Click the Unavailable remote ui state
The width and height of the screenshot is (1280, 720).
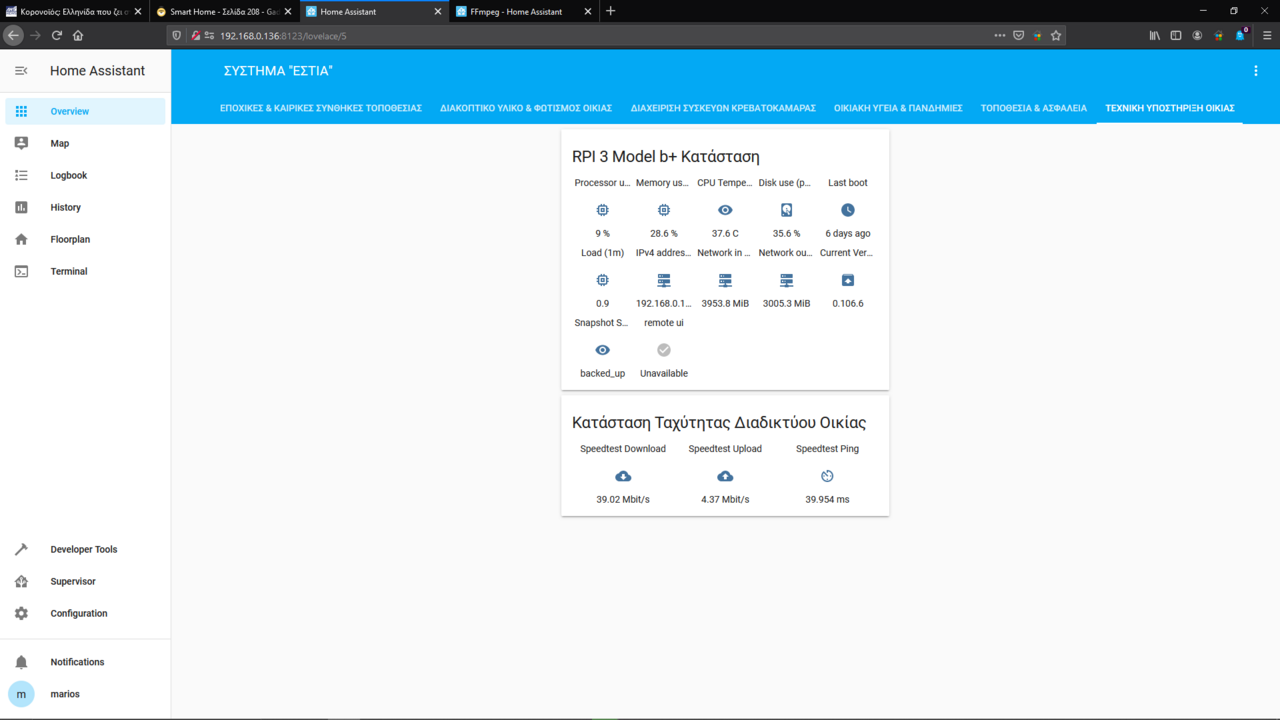[664, 373]
